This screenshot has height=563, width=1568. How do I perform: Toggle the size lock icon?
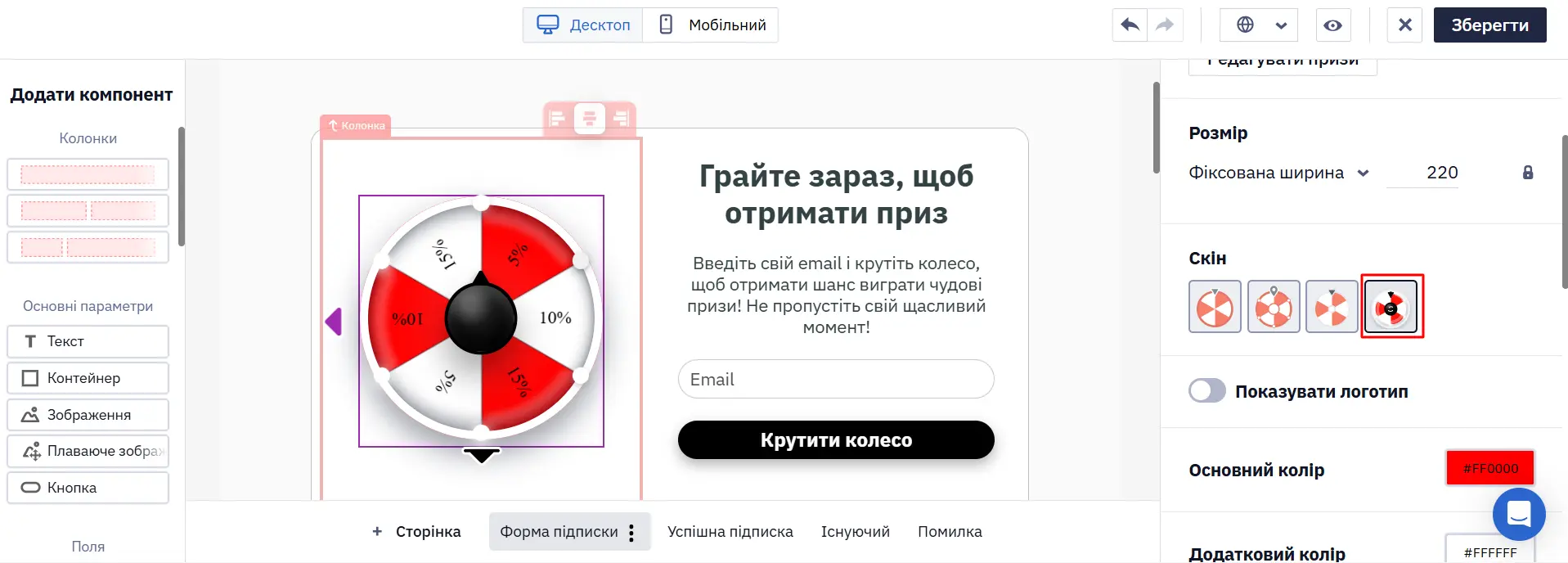click(1528, 173)
